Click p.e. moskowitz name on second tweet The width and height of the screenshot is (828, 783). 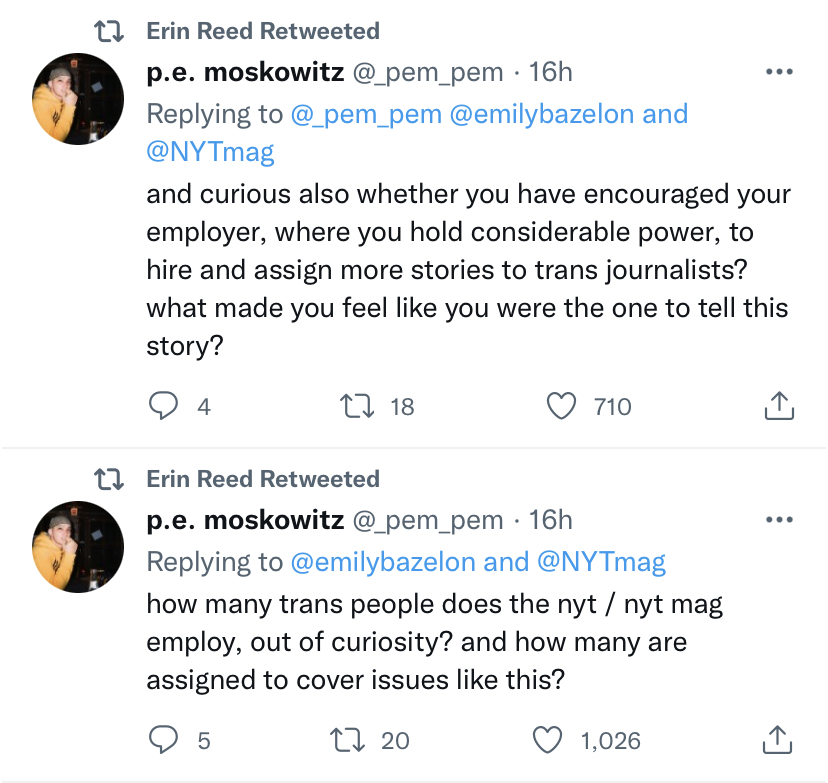245,520
